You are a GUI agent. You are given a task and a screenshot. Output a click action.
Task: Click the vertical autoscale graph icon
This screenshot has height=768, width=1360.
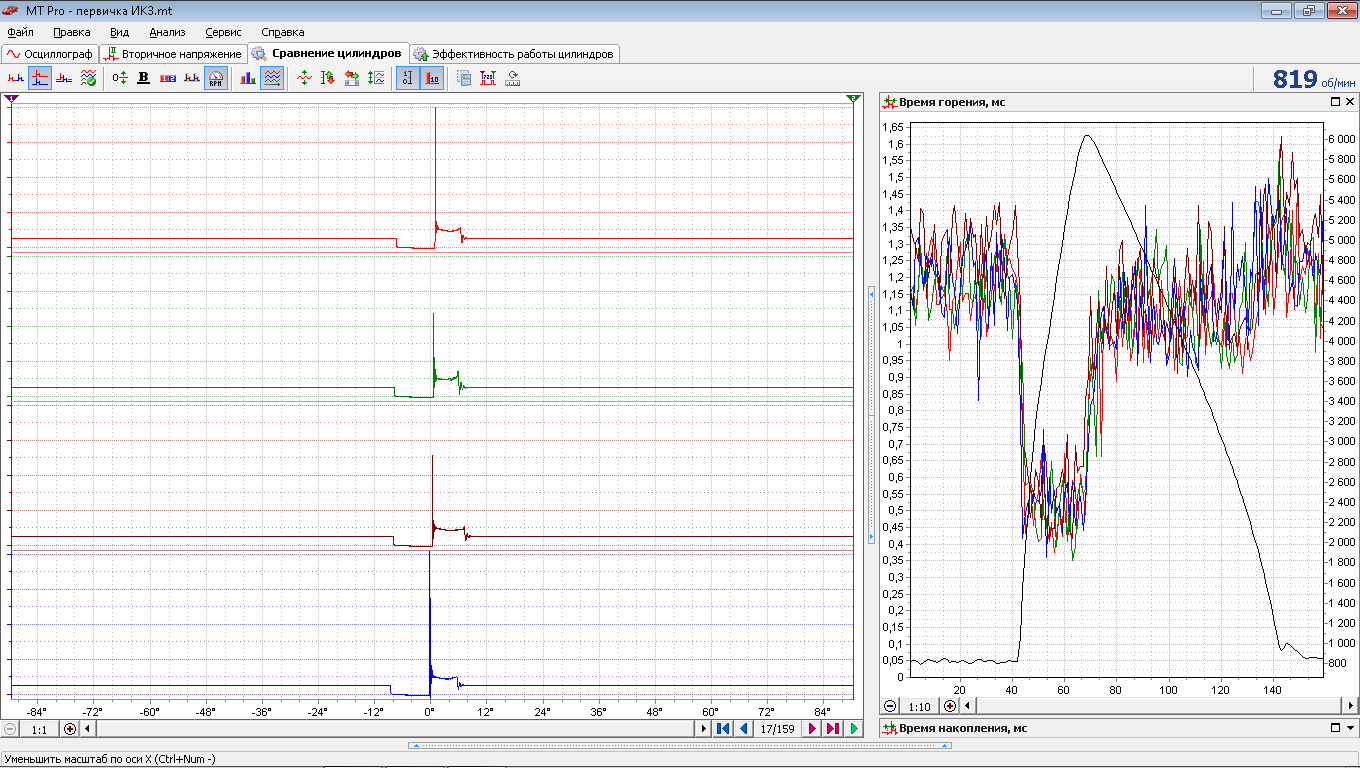(x=376, y=78)
